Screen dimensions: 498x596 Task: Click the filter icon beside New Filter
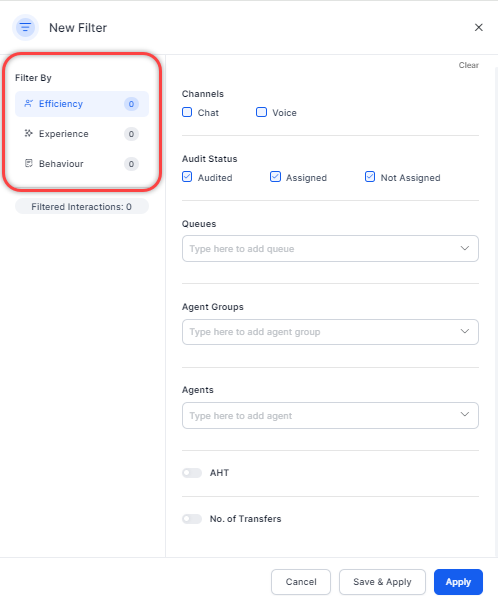tap(25, 27)
